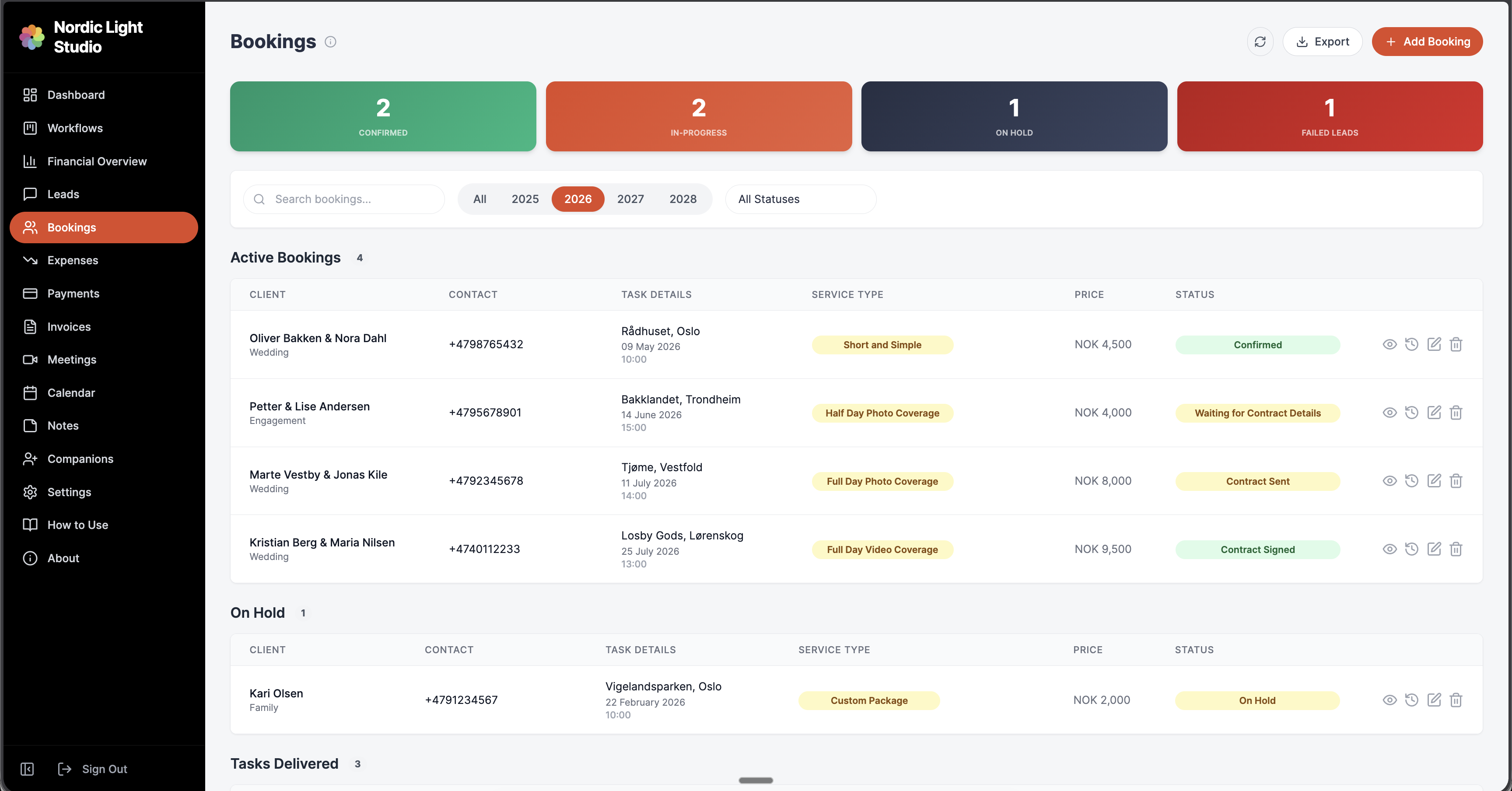
Task: Click the Export button
Action: tap(1322, 42)
